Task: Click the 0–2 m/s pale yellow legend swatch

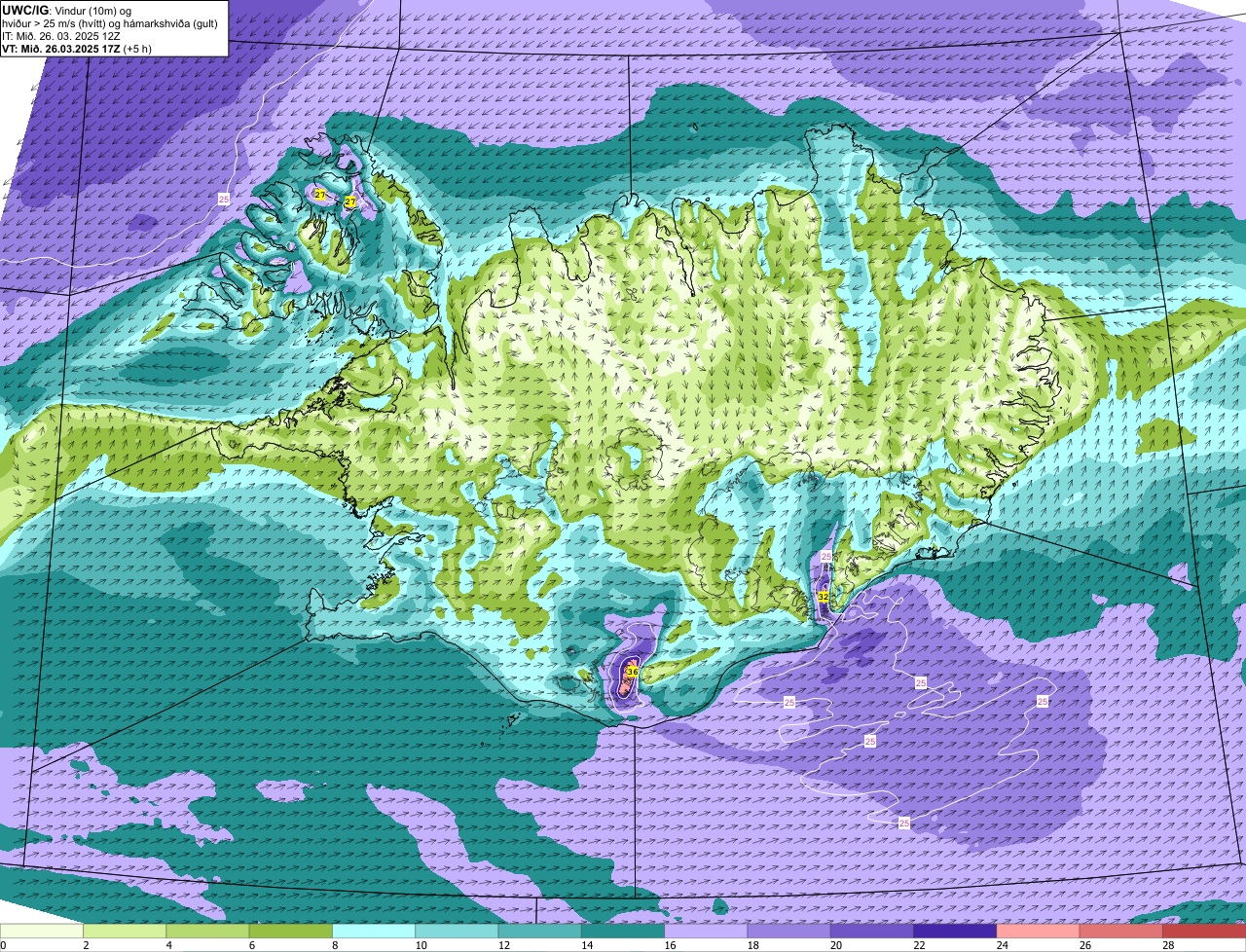Action: pyautogui.click(x=42, y=931)
